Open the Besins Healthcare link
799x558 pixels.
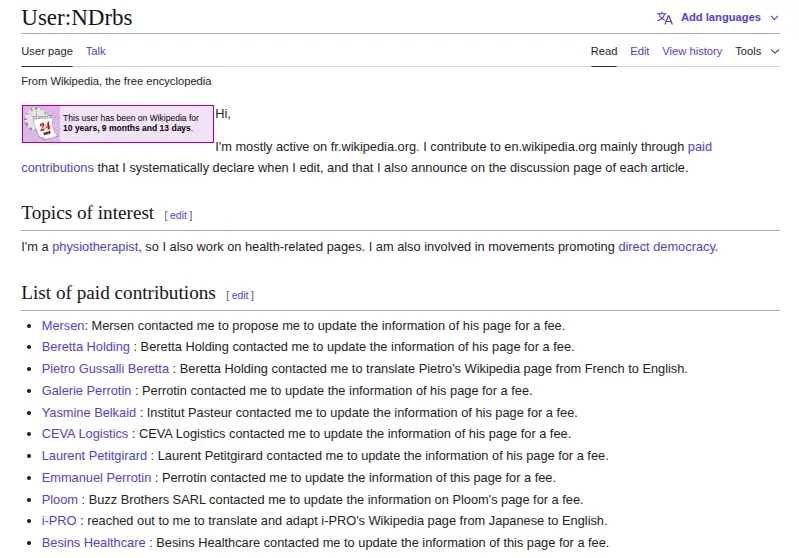(x=93, y=543)
